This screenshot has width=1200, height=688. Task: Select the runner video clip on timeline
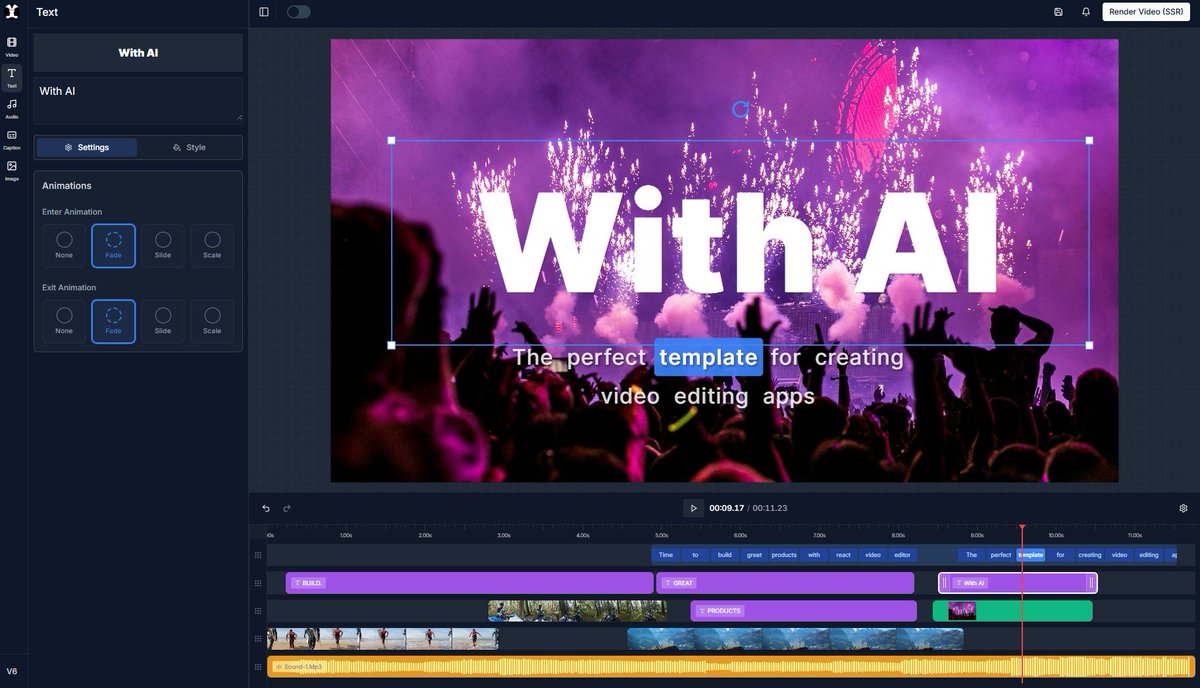click(382, 639)
